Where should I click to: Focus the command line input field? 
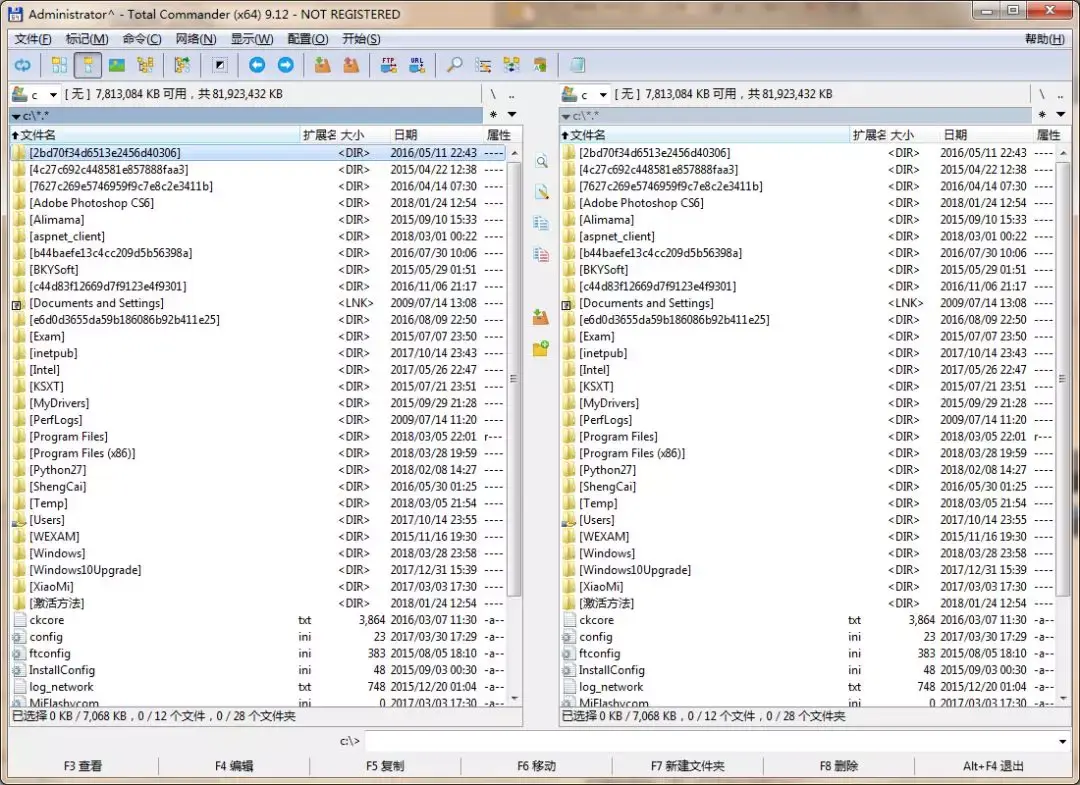pyautogui.click(x=709, y=742)
